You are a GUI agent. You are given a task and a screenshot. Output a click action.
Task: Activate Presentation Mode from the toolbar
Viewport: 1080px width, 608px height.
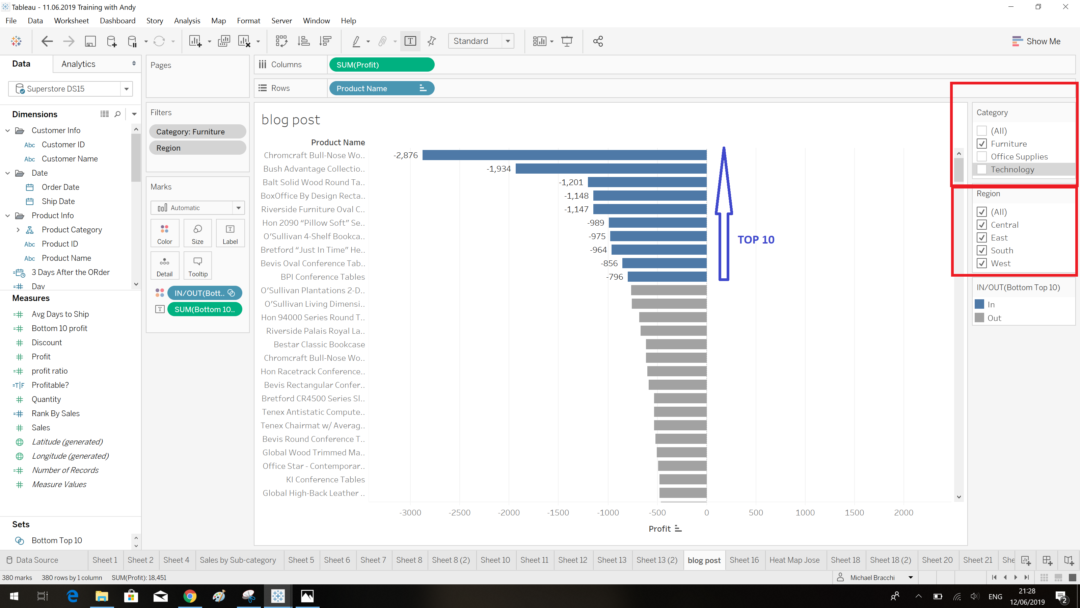tap(566, 41)
